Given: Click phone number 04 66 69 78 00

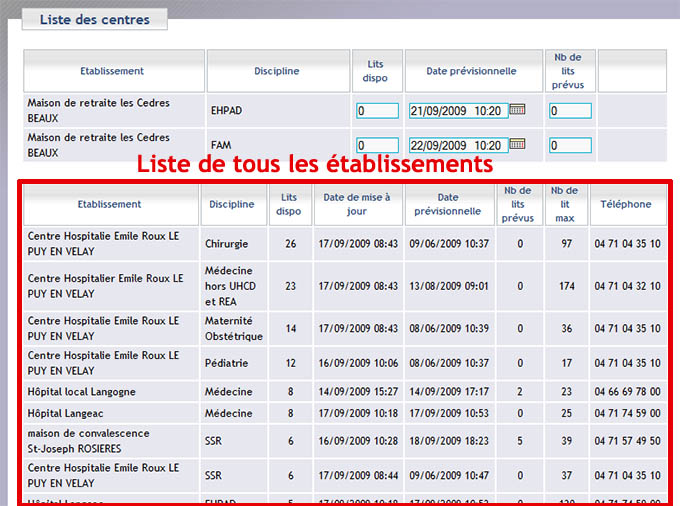Looking at the screenshot, I should [x=627, y=392].
